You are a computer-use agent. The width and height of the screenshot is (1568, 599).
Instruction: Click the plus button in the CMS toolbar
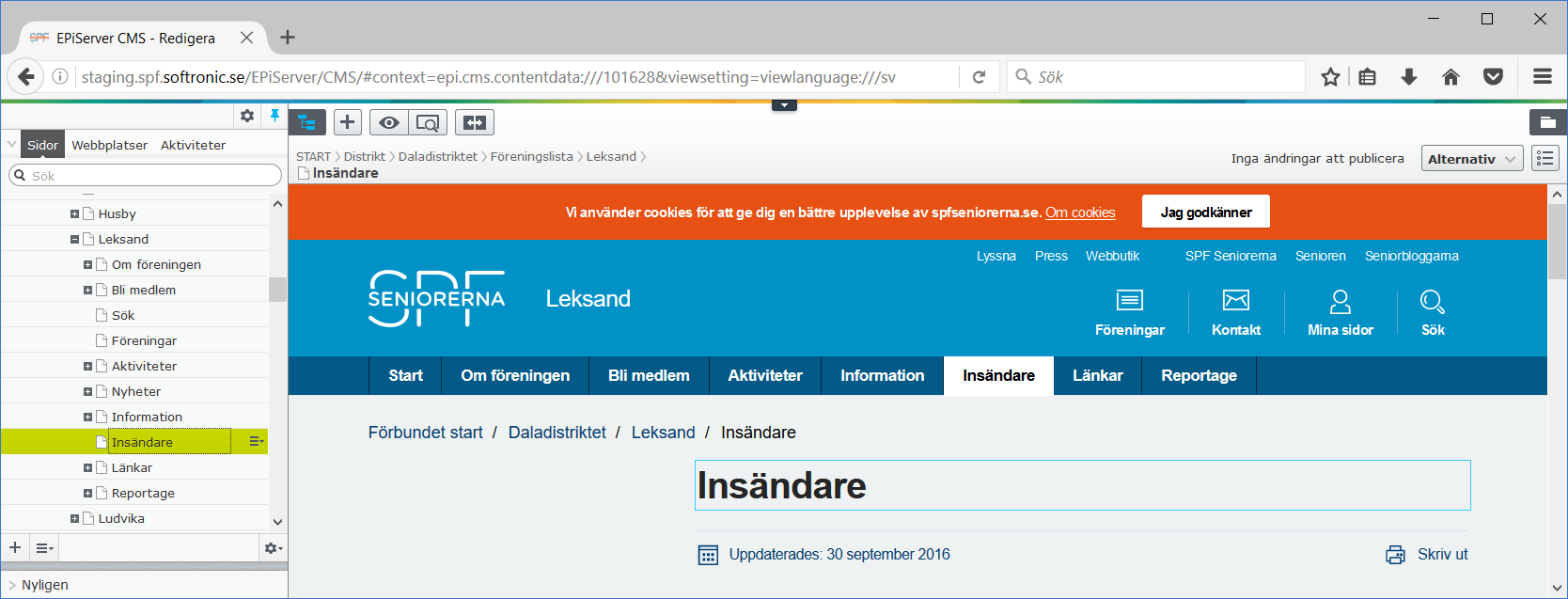348,122
